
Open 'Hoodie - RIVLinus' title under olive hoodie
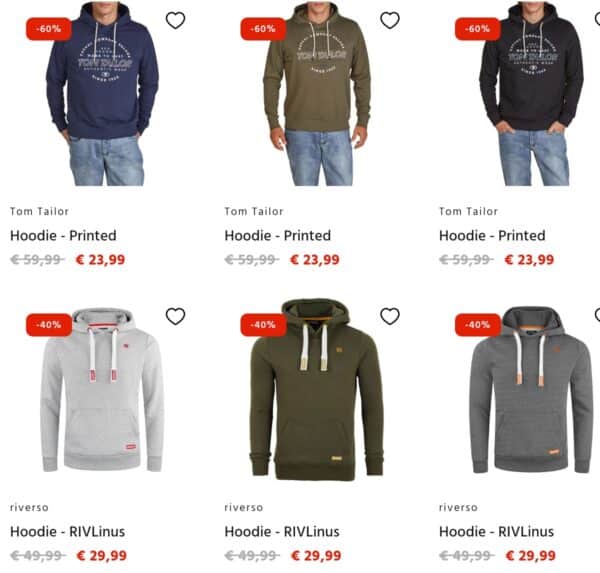tap(282, 532)
